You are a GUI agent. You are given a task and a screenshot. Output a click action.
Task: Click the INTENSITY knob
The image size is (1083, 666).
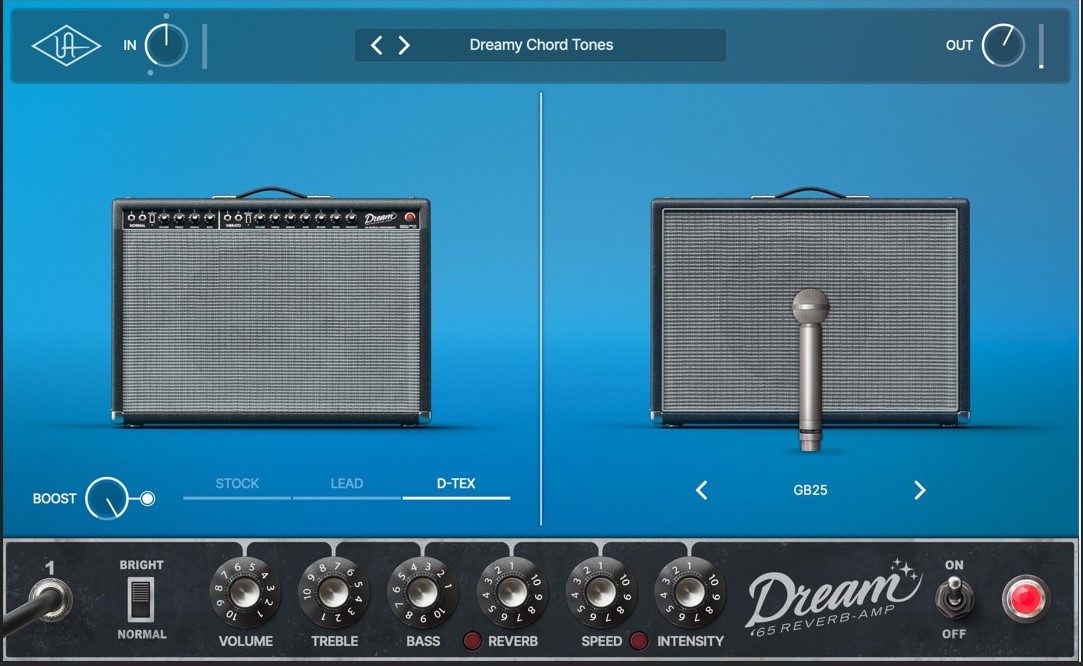coord(689,592)
